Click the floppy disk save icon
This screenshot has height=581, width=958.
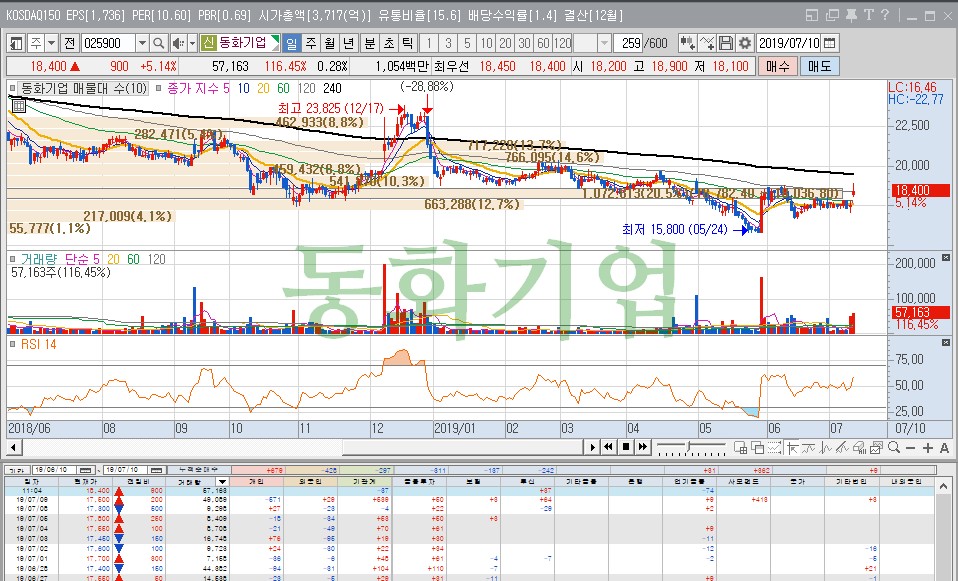726,43
